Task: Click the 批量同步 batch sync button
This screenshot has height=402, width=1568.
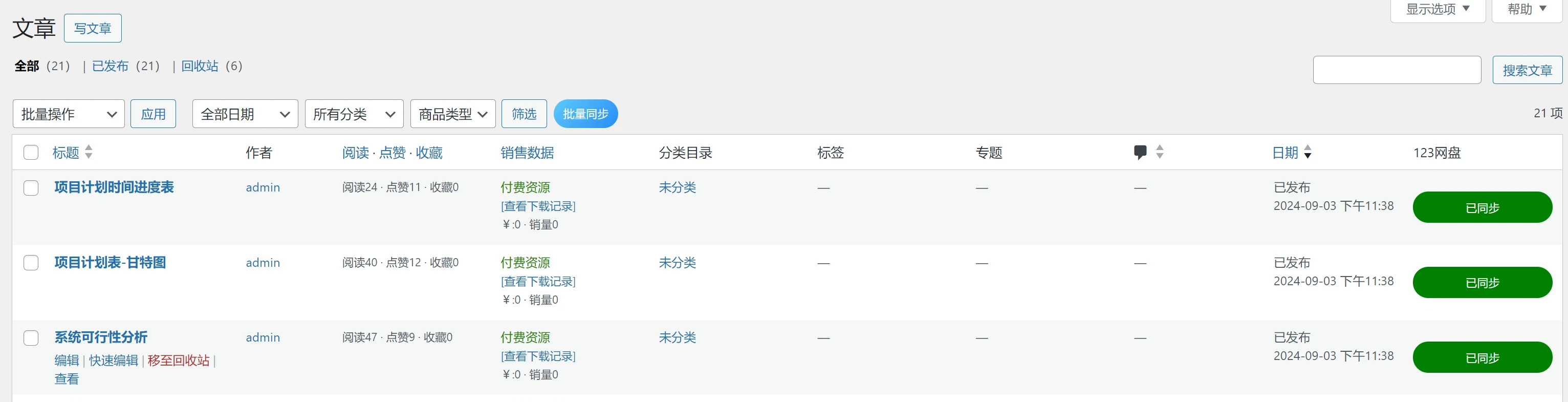Action: pyautogui.click(x=585, y=114)
